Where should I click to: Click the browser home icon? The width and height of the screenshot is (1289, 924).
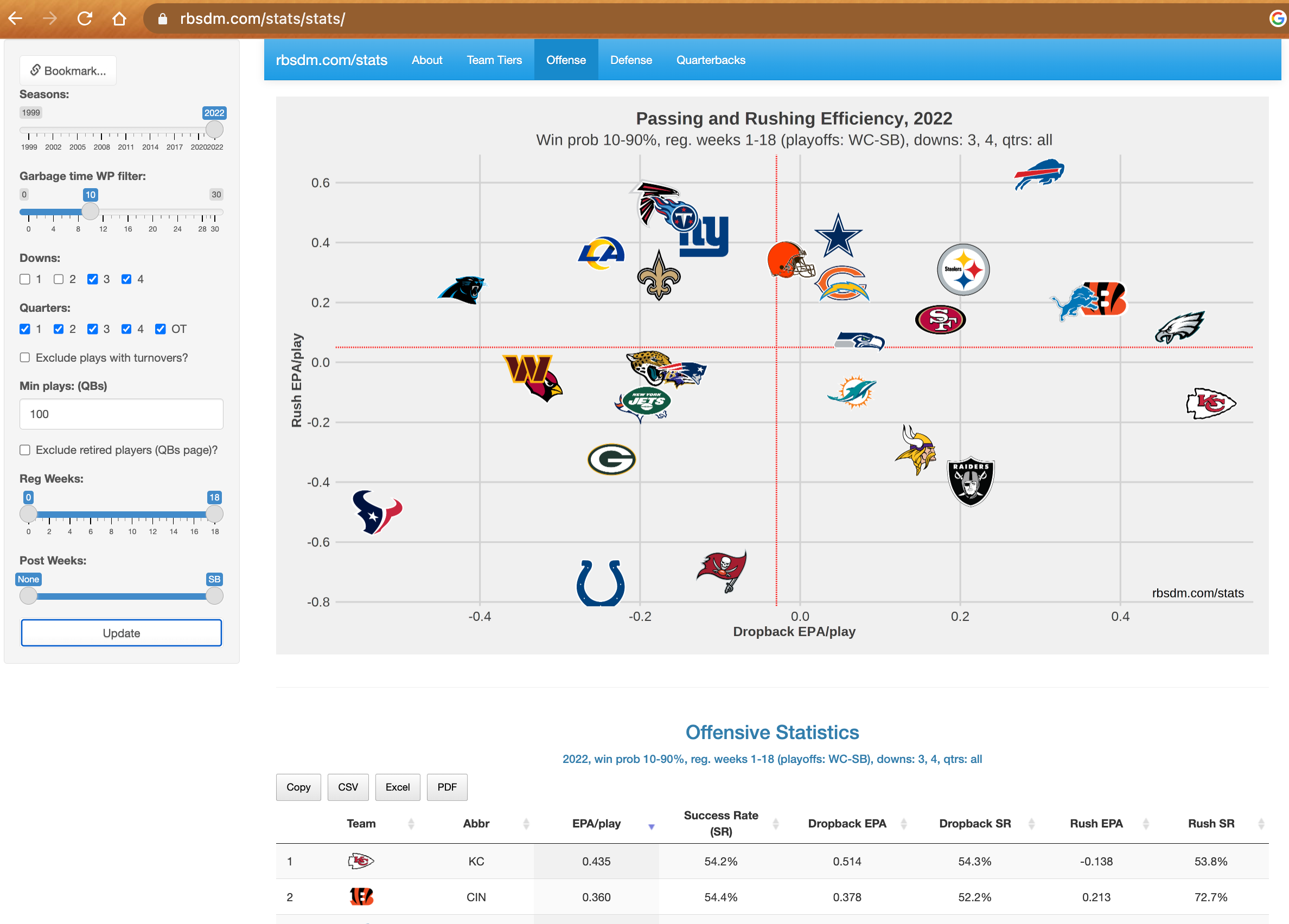pos(119,19)
